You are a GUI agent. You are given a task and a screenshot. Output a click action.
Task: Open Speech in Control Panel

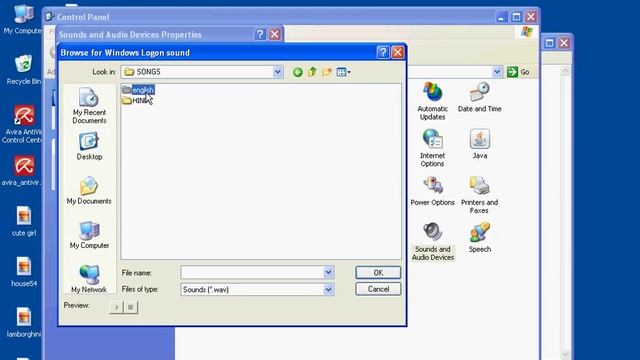click(x=480, y=237)
